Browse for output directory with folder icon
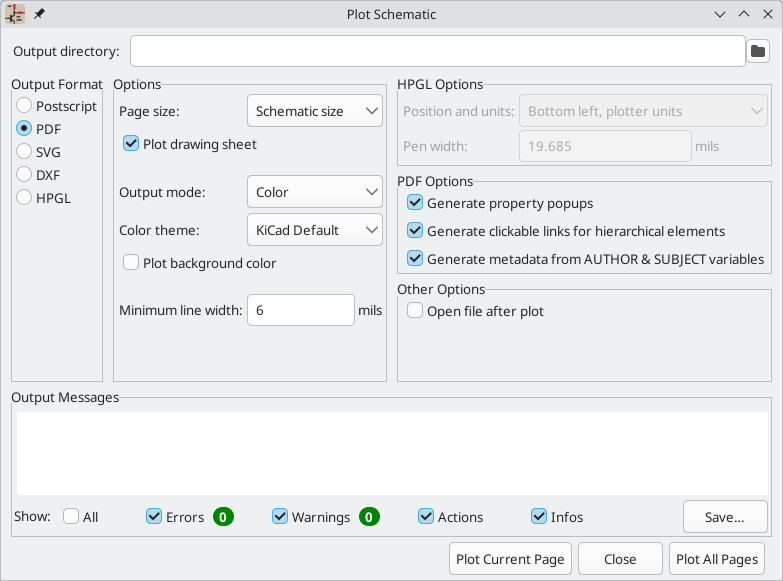This screenshot has width=783, height=581. pos(758,51)
